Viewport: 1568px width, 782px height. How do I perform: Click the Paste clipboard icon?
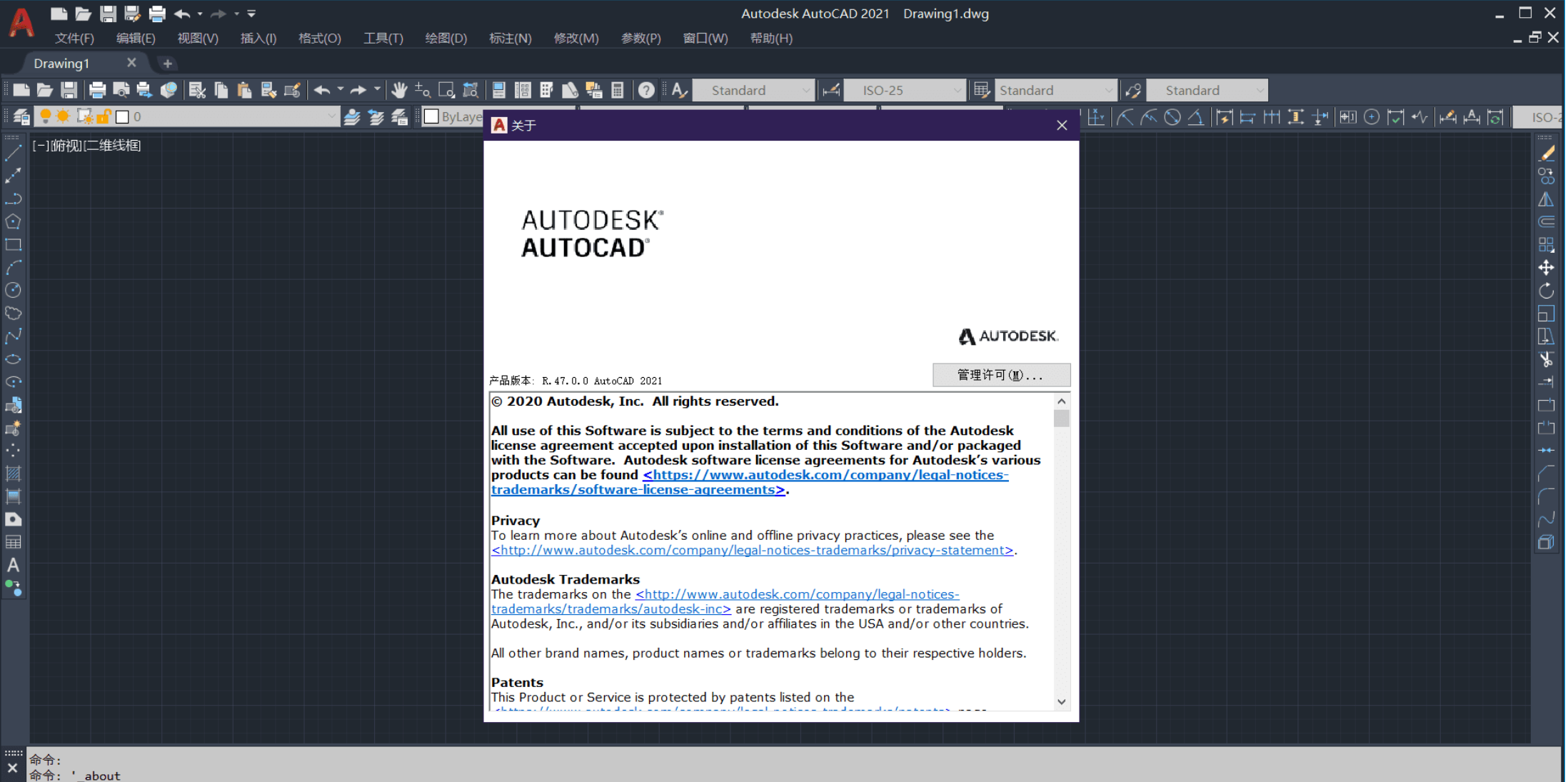point(244,90)
